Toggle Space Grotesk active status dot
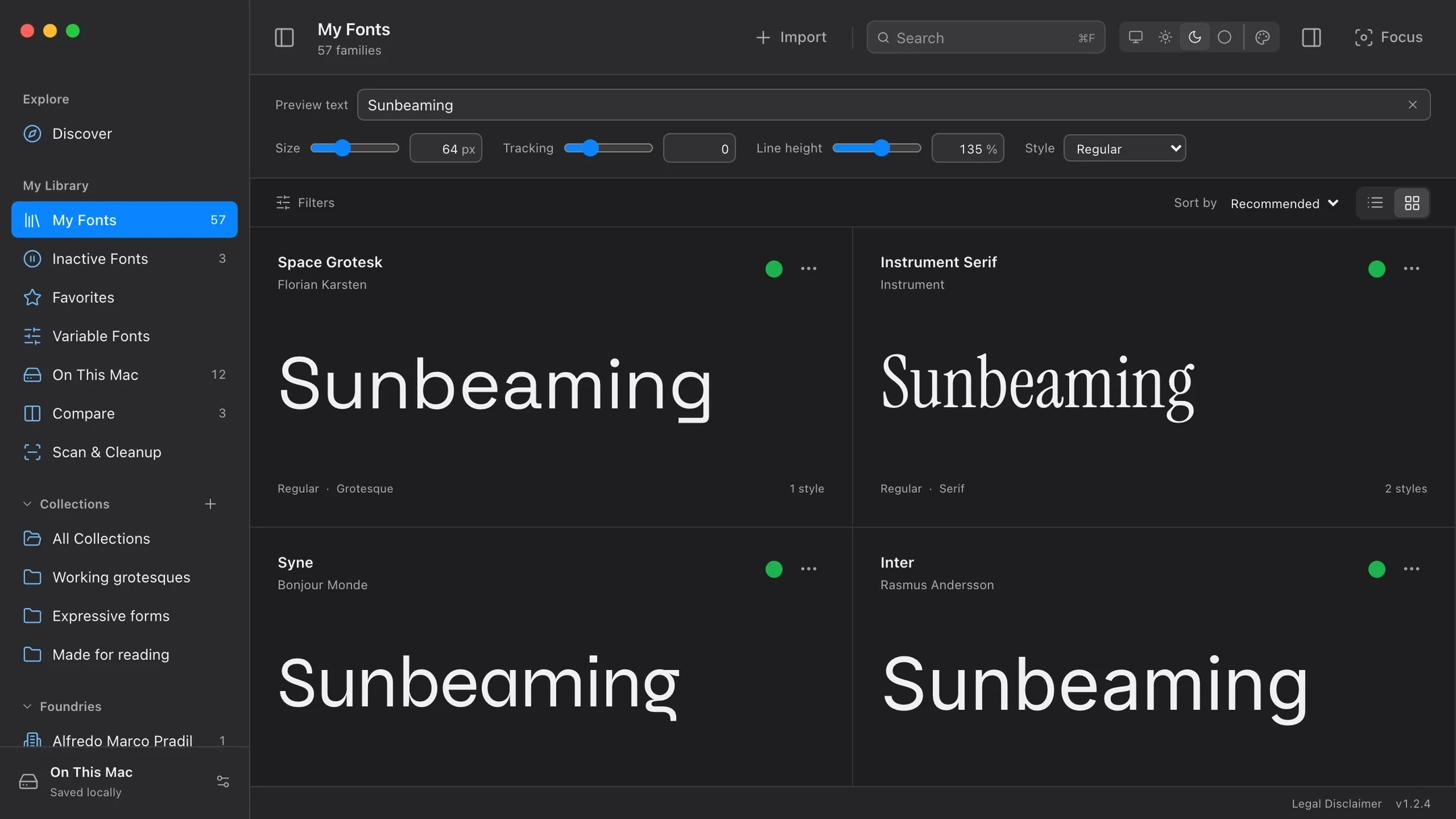 pyautogui.click(x=774, y=269)
